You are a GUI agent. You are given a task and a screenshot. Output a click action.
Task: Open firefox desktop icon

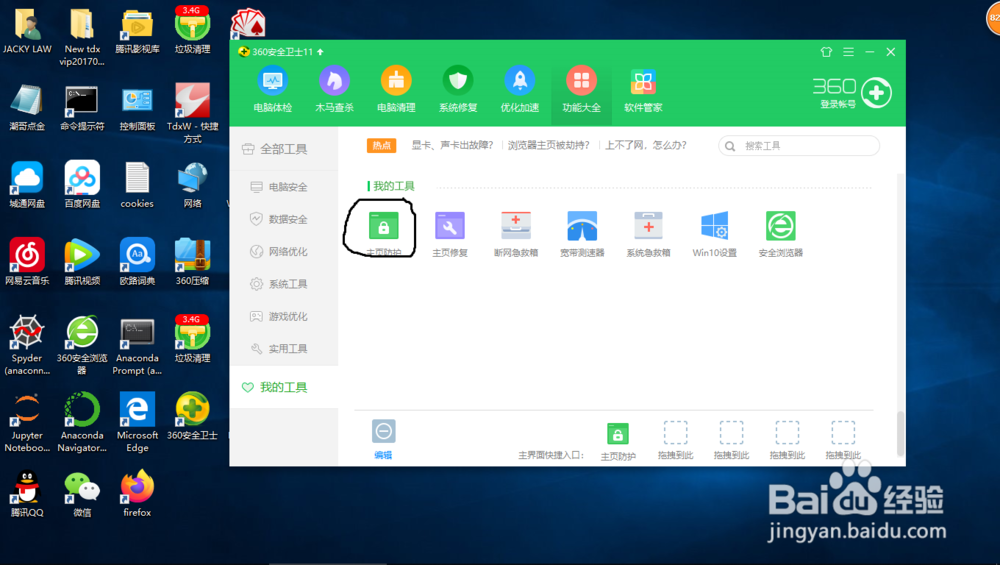coord(137,494)
